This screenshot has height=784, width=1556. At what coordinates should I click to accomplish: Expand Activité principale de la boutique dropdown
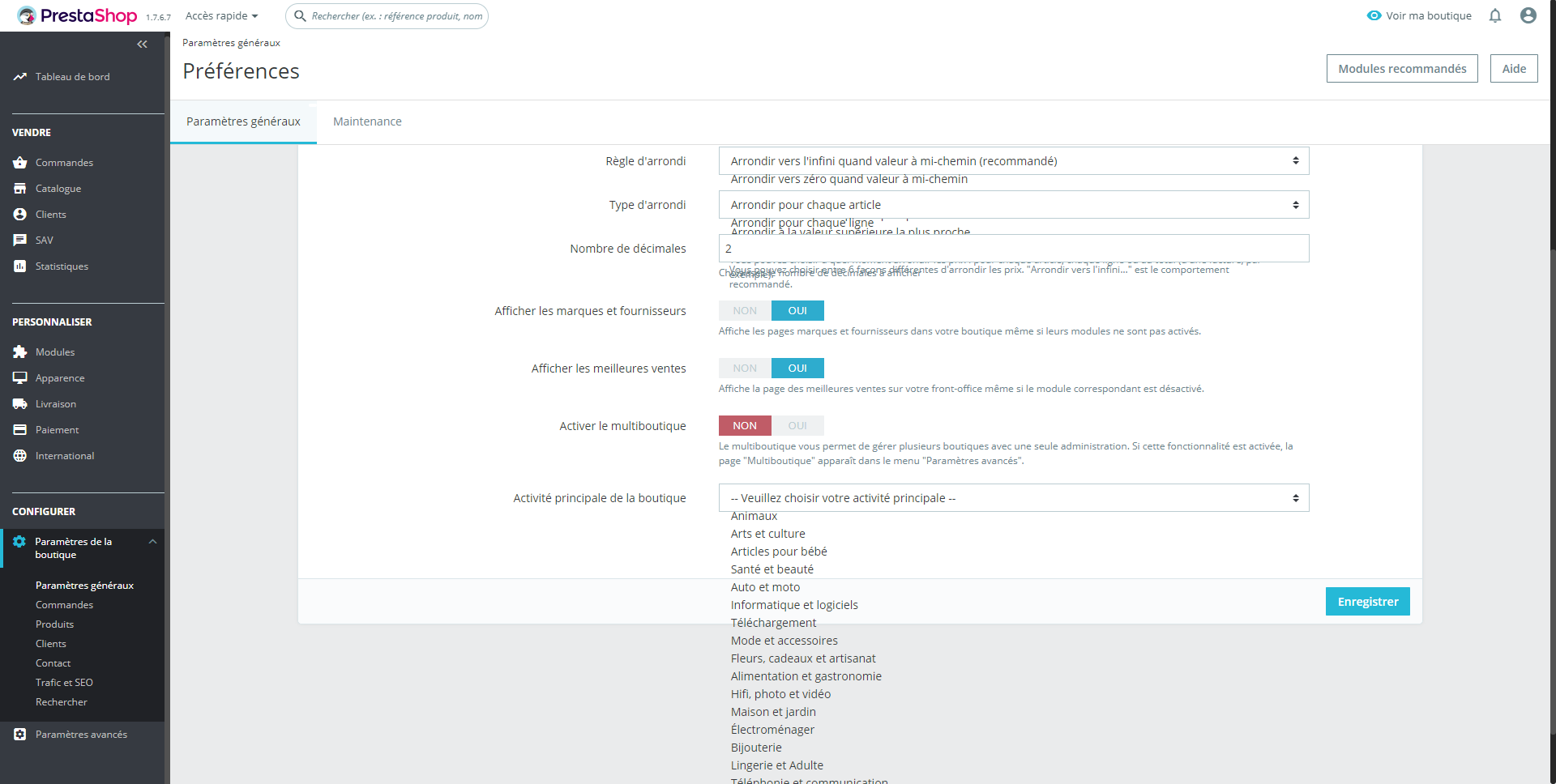pyautogui.click(x=1014, y=498)
